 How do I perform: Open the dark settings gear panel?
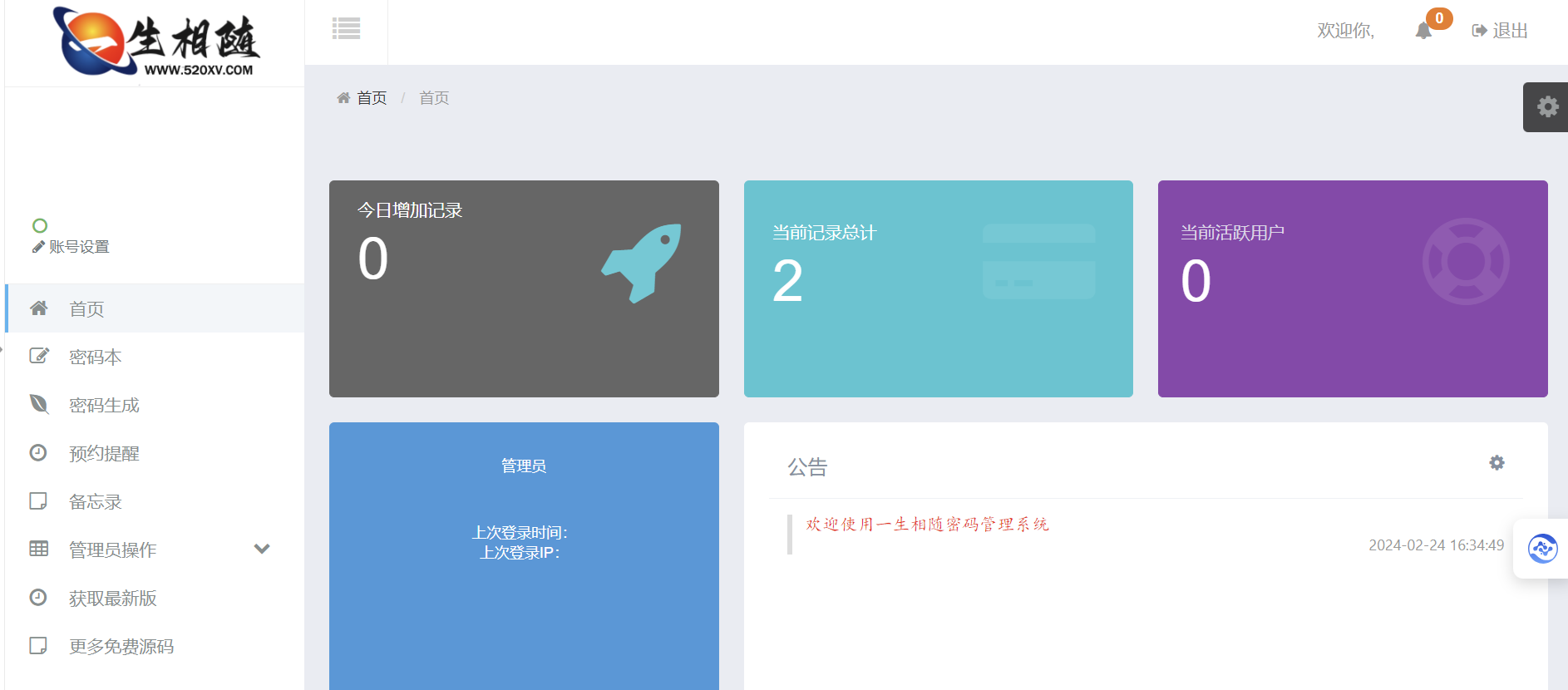[1546, 106]
